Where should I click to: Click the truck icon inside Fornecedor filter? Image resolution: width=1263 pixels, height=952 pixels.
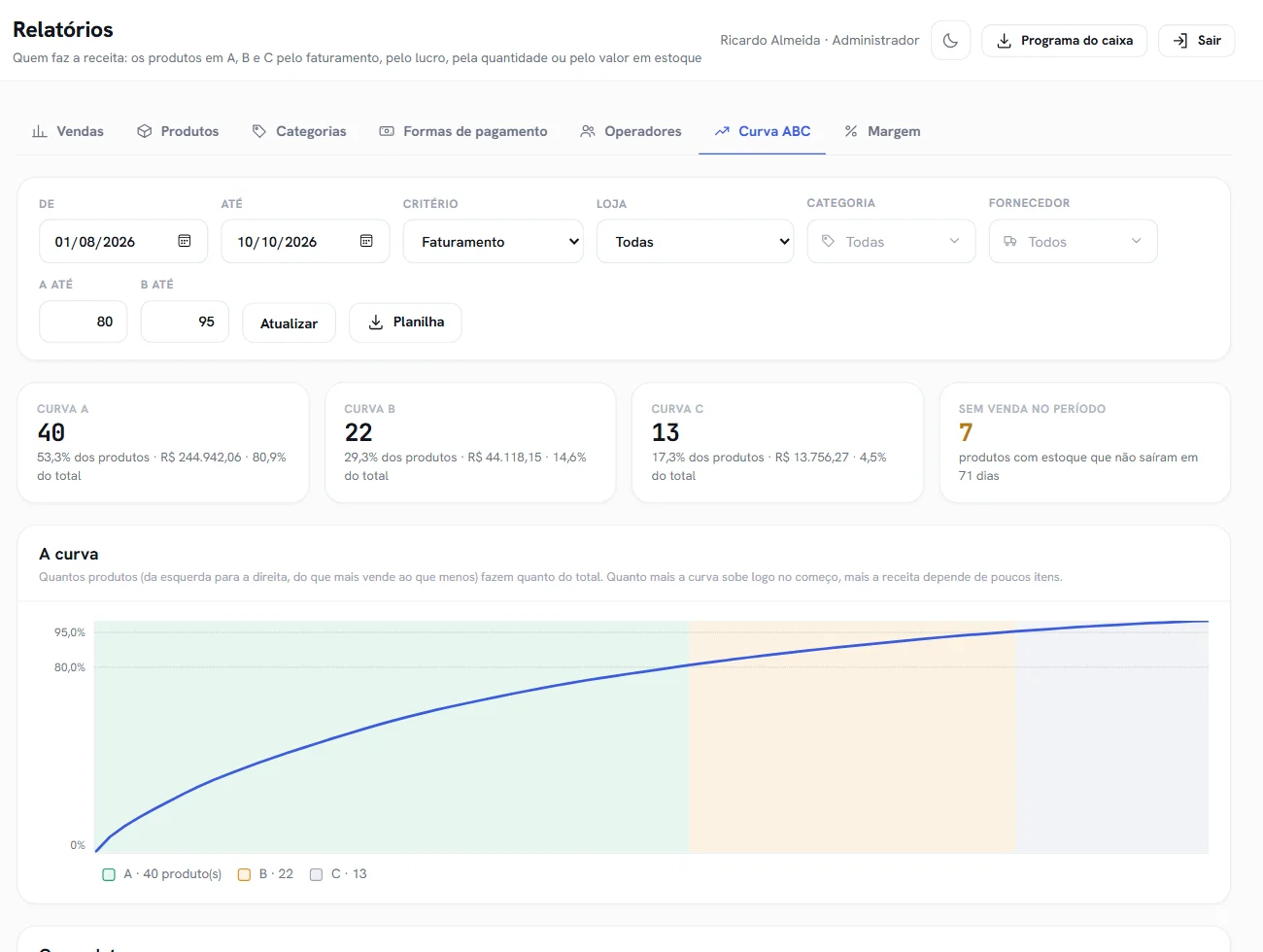tap(1010, 241)
